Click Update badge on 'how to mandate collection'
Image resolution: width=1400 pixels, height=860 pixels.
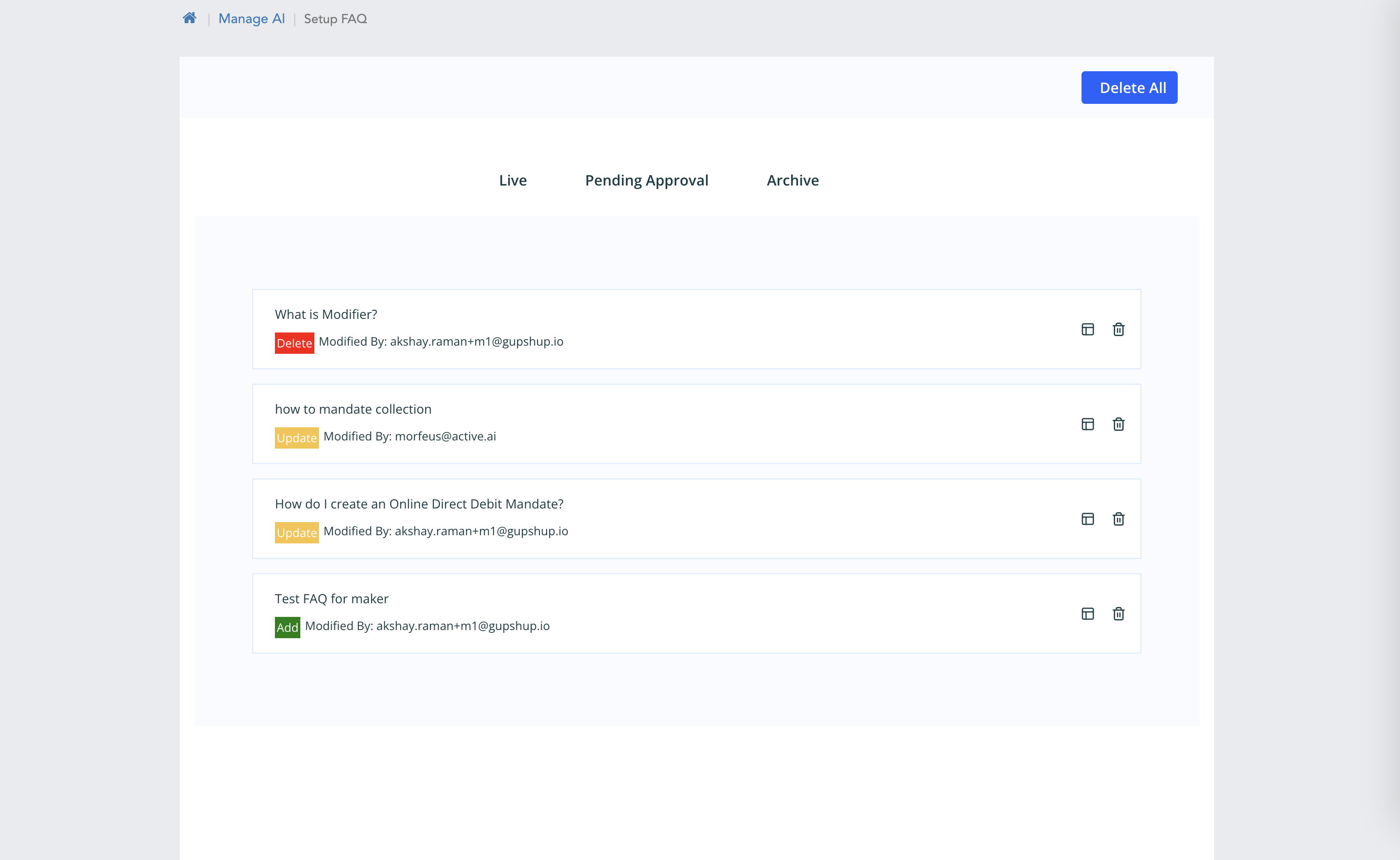coord(296,438)
